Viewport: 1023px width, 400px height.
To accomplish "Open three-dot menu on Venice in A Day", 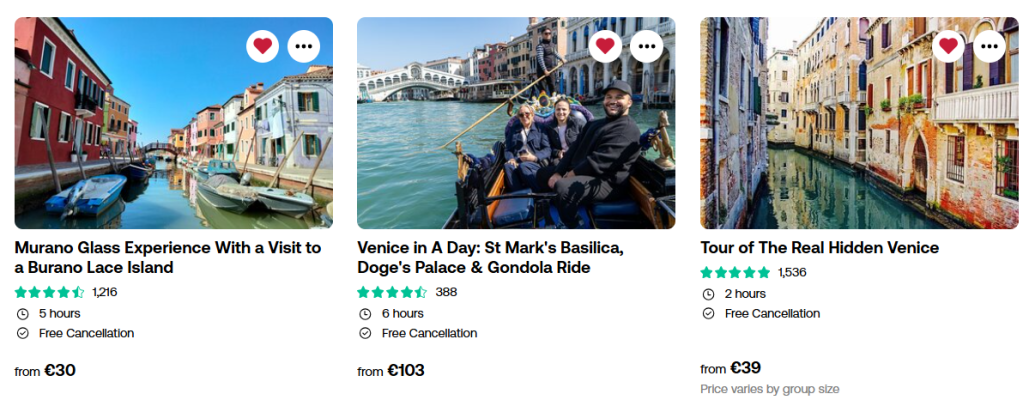I will (646, 46).
